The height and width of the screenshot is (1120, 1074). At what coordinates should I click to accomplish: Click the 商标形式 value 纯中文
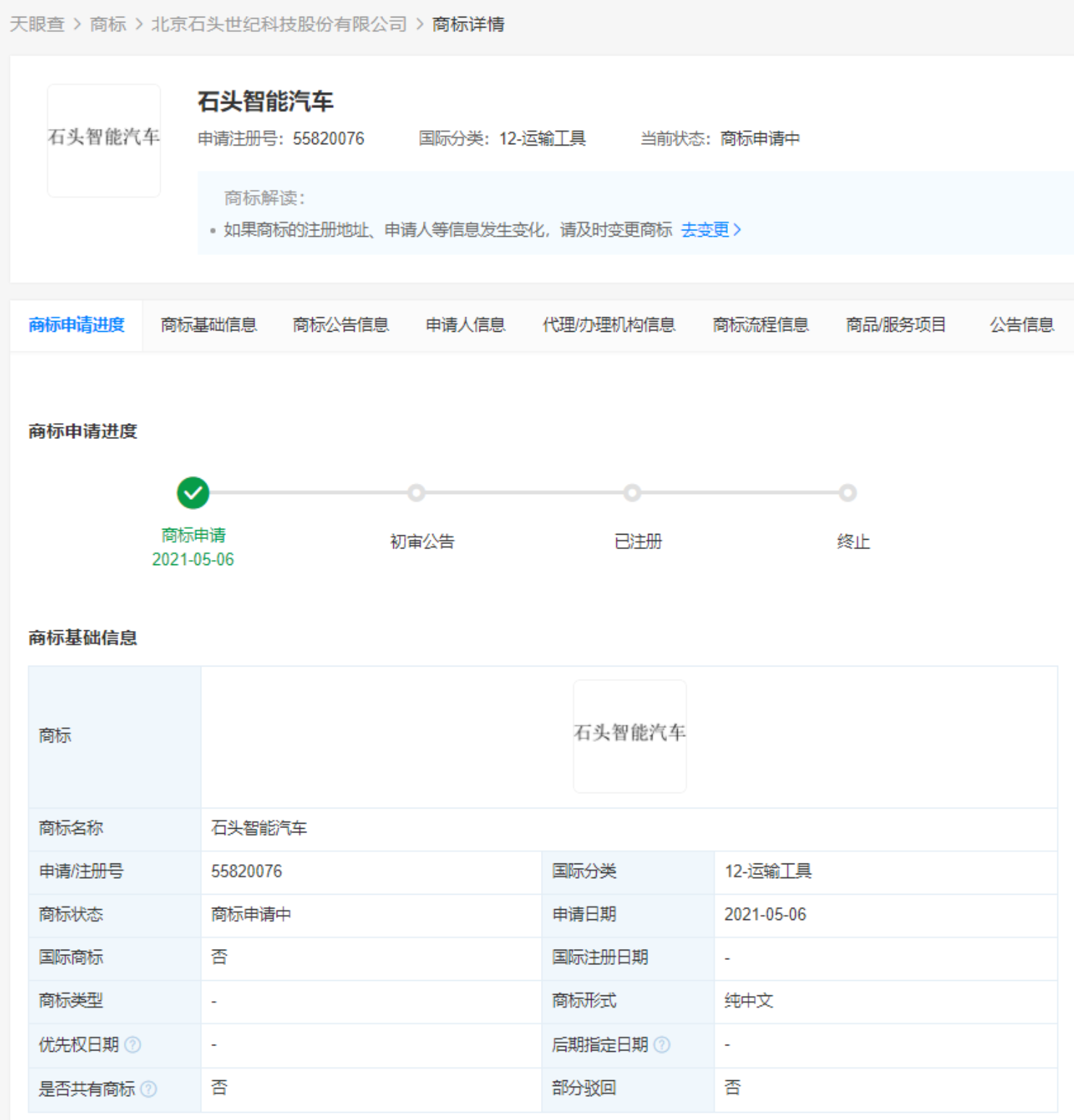pyautogui.click(x=749, y=1000)
